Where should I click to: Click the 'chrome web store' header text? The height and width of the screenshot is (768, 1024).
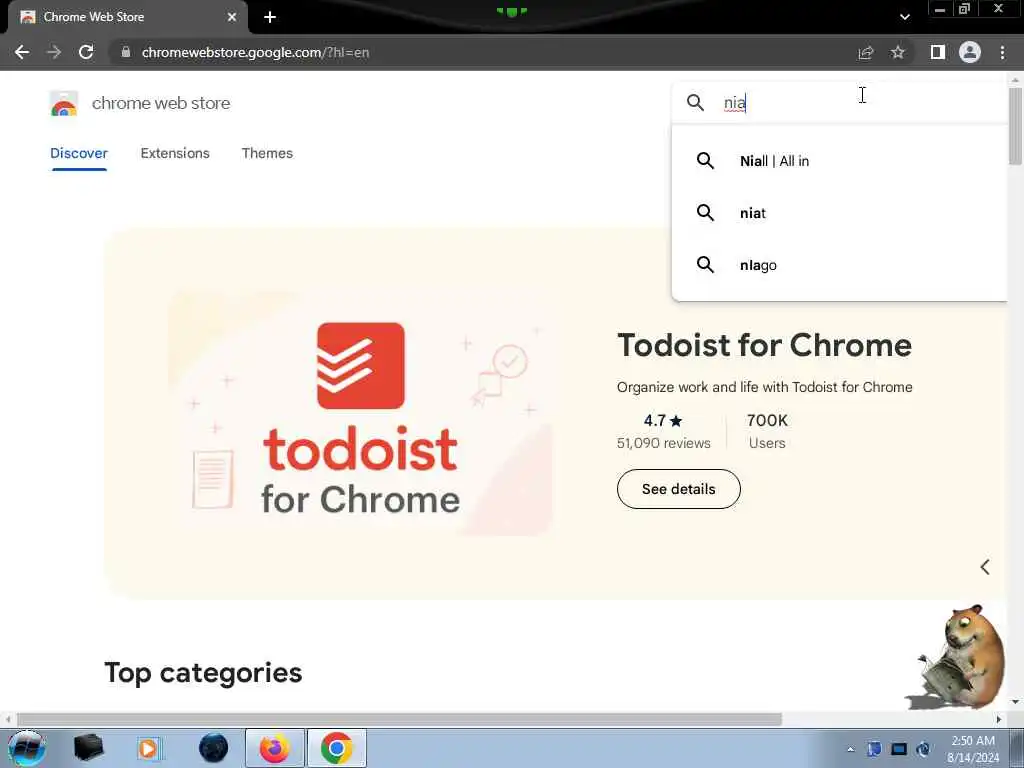161,103
